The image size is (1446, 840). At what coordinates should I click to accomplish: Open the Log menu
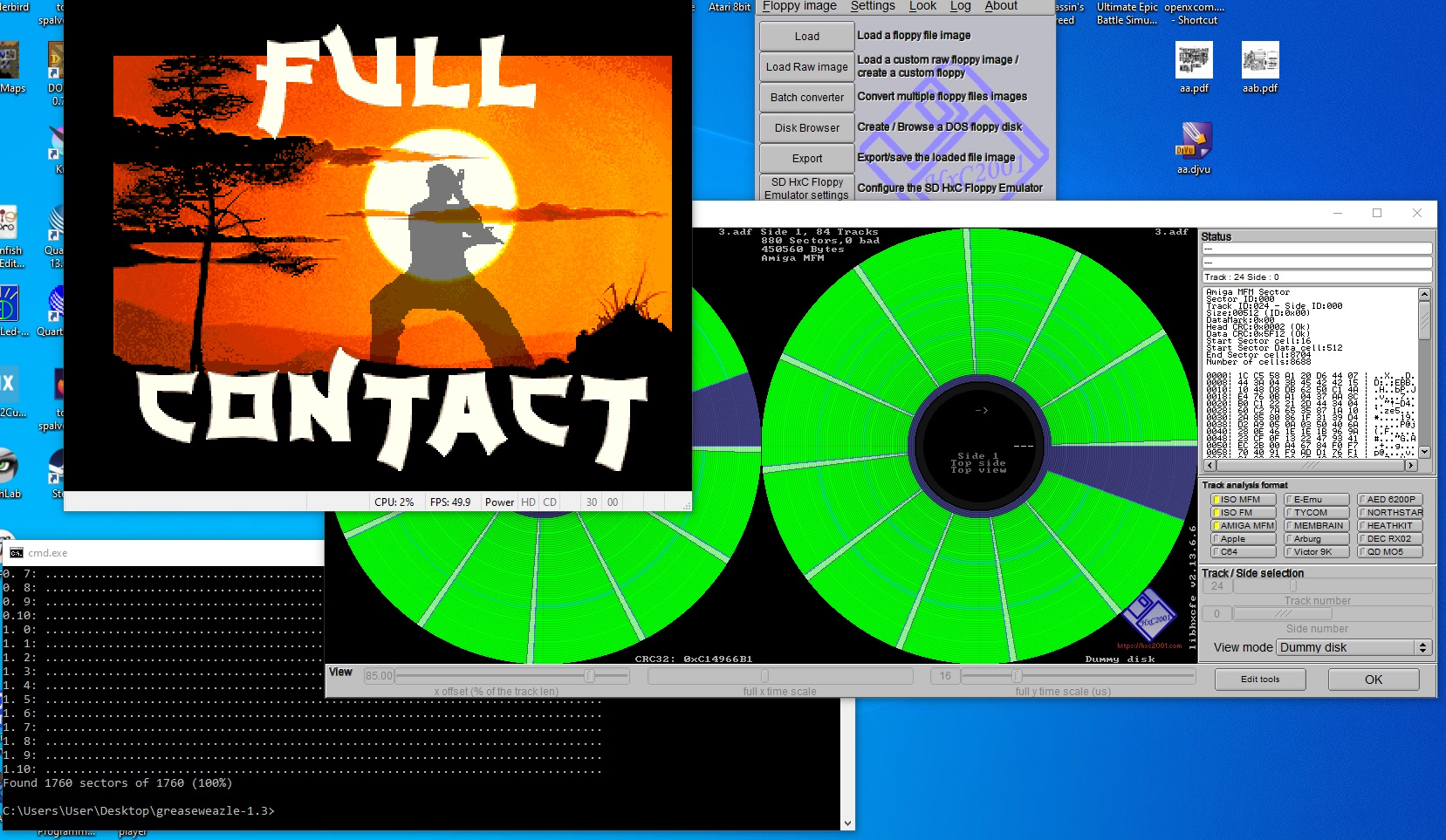(961, 6)
